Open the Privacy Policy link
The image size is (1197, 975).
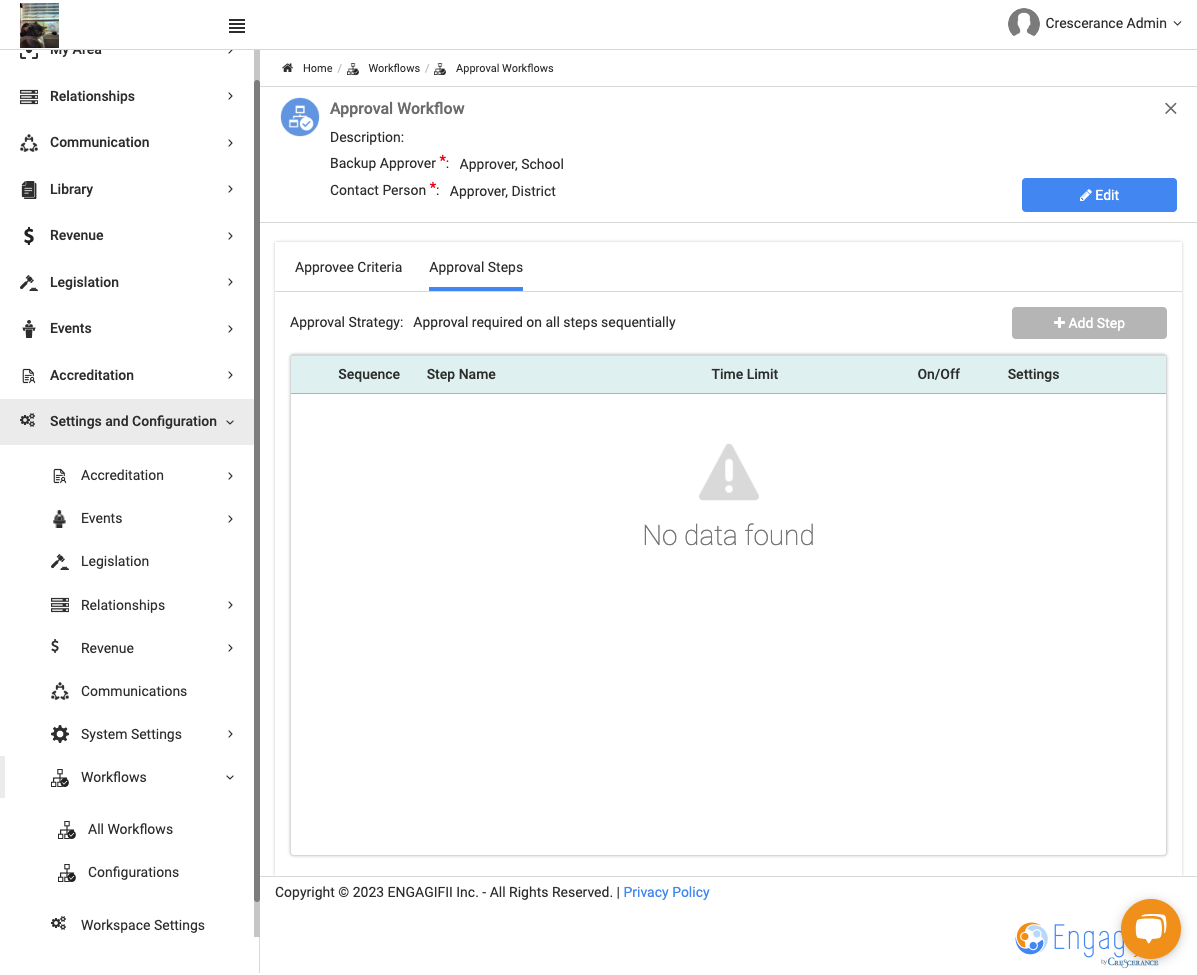(666, 893)
